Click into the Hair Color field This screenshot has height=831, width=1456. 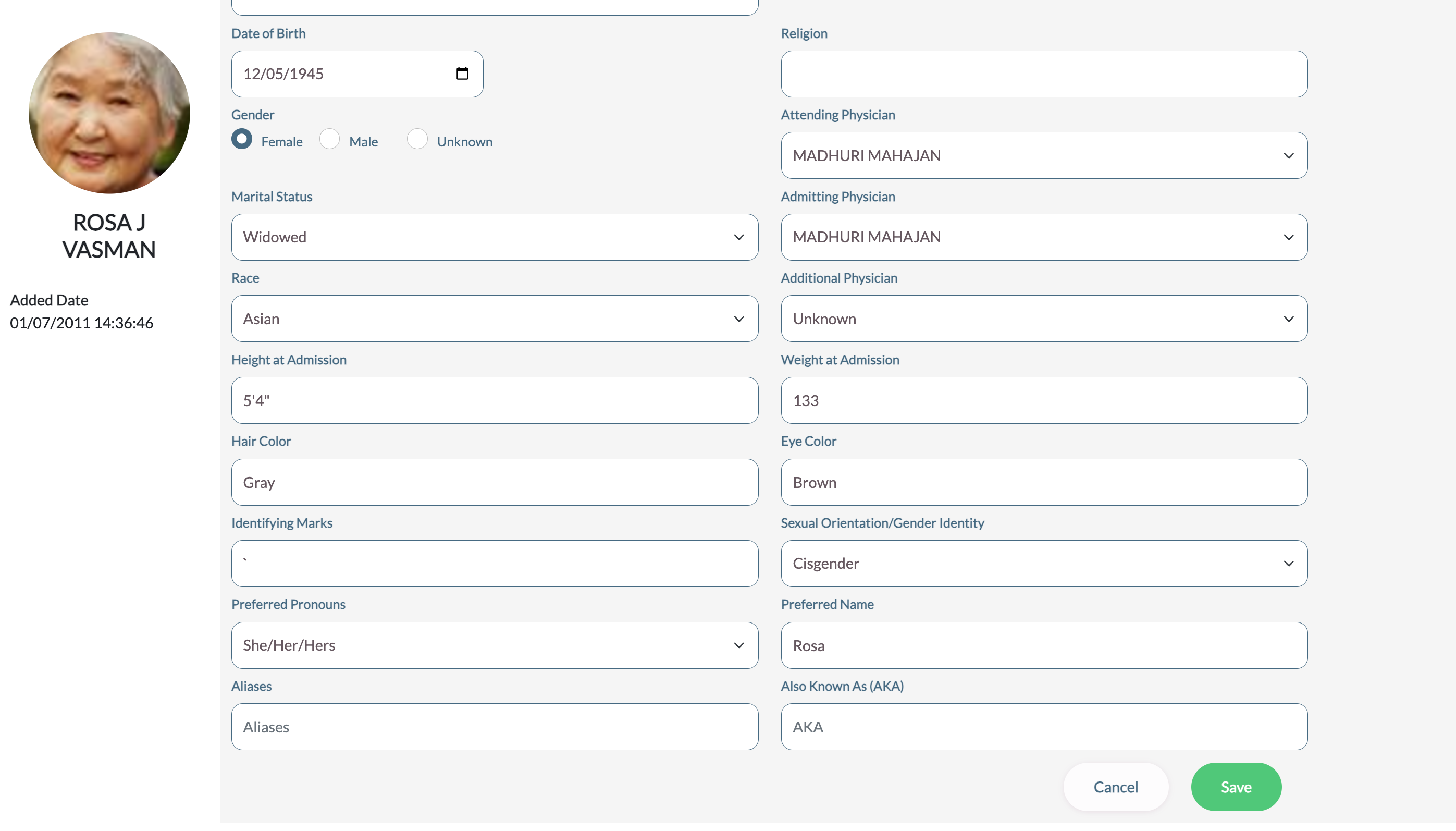[x=494, y=482]
